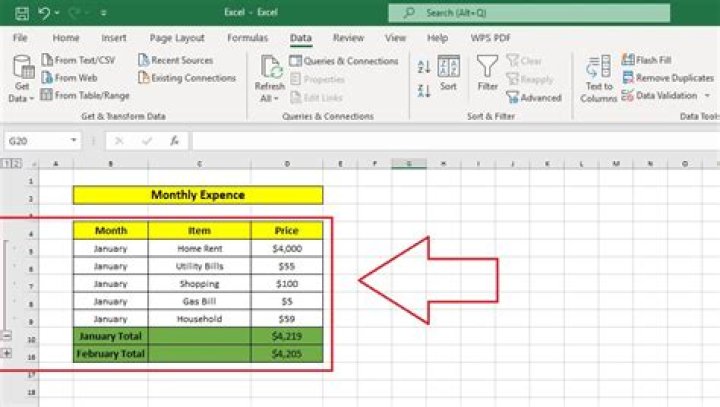
Task: Click the greyed Properties command
Action: pos(317,79)
